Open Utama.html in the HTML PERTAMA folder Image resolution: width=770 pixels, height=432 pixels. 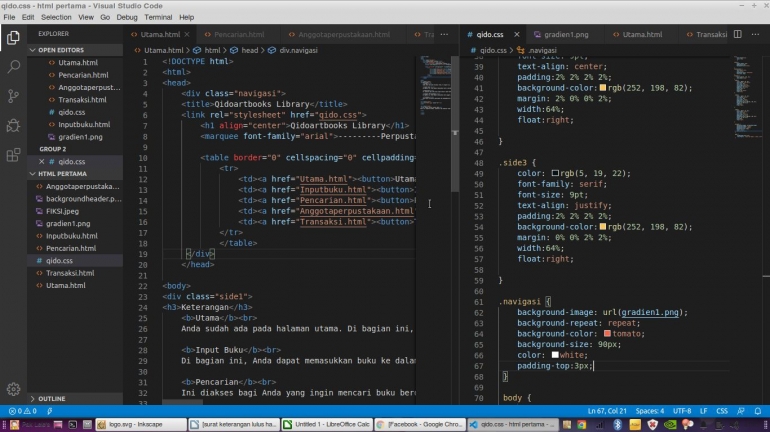[x=66, y=285]
